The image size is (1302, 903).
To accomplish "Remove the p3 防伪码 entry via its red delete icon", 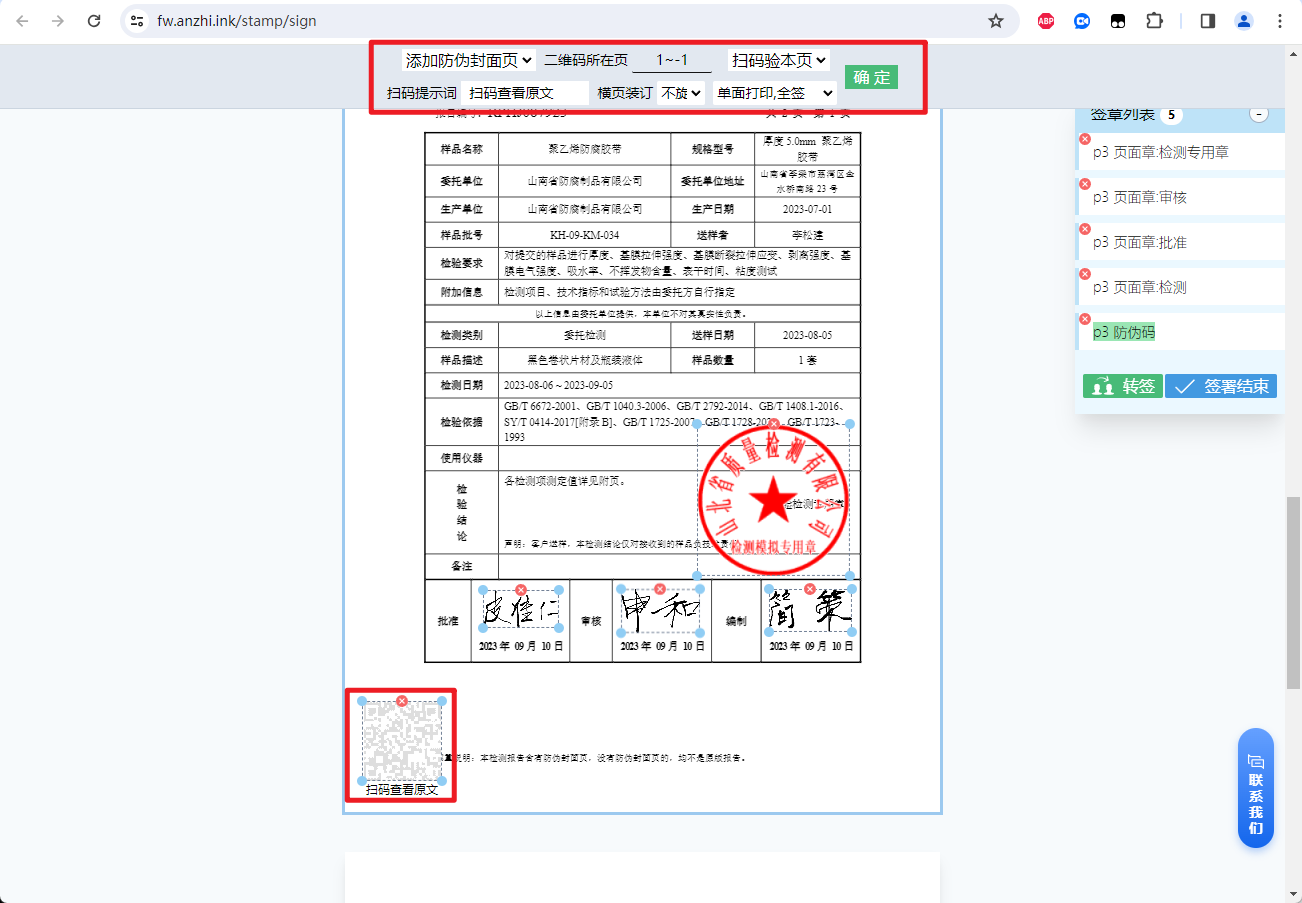I will [1084, 318].
